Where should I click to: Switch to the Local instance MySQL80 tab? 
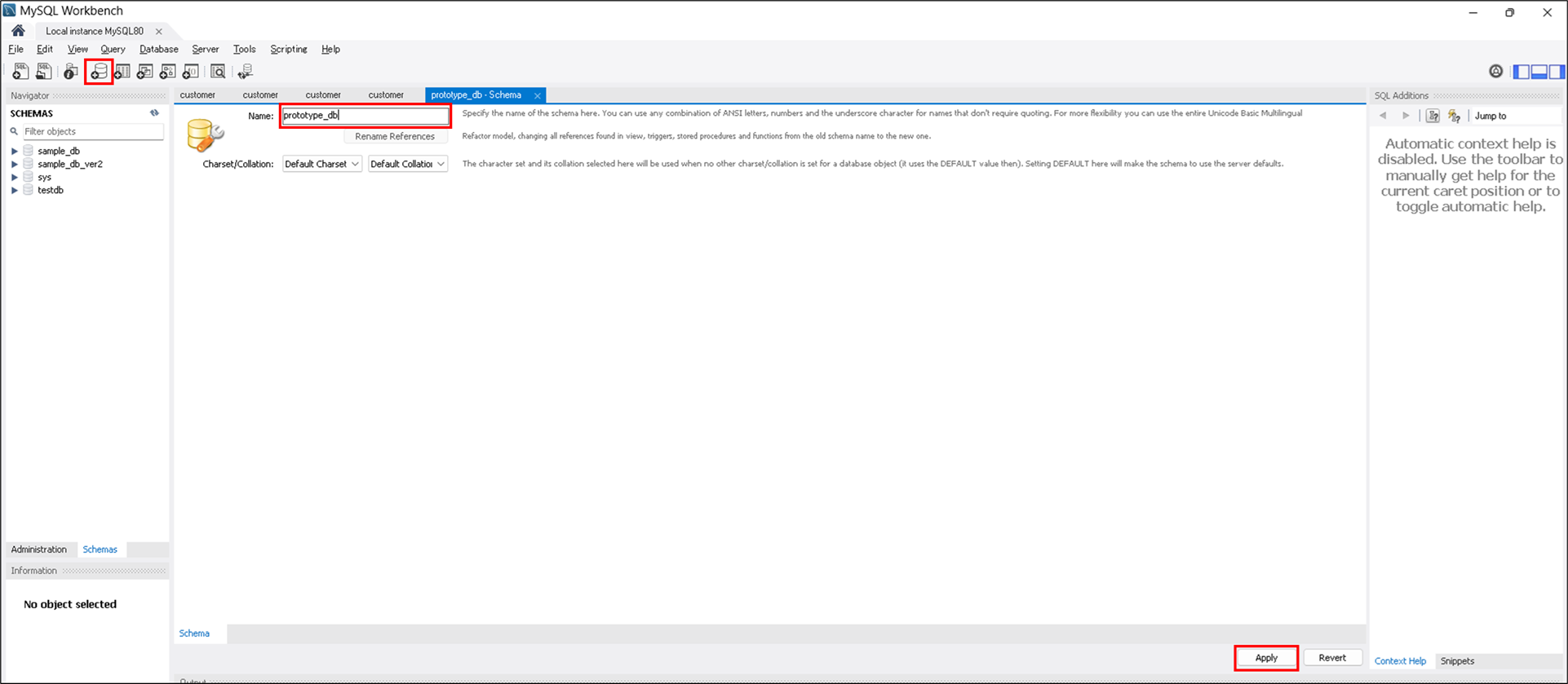[x=95, y=31]
